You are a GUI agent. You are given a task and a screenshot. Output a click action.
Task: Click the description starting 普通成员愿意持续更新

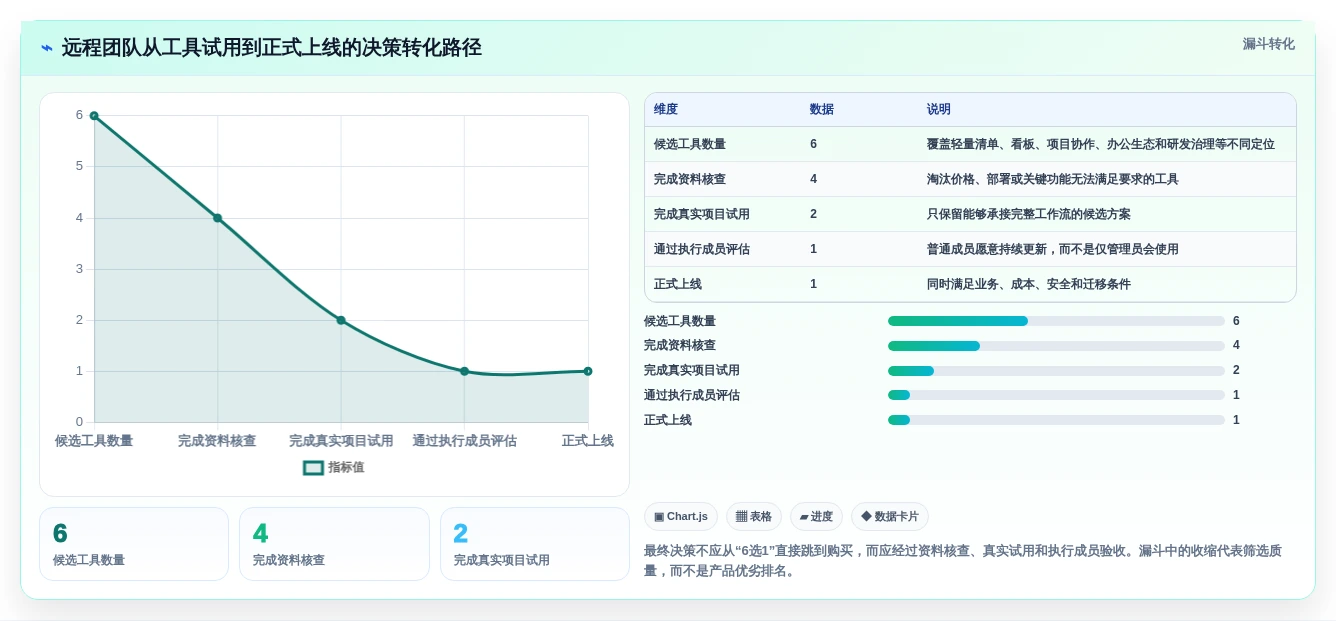(x=1053, y=249)
